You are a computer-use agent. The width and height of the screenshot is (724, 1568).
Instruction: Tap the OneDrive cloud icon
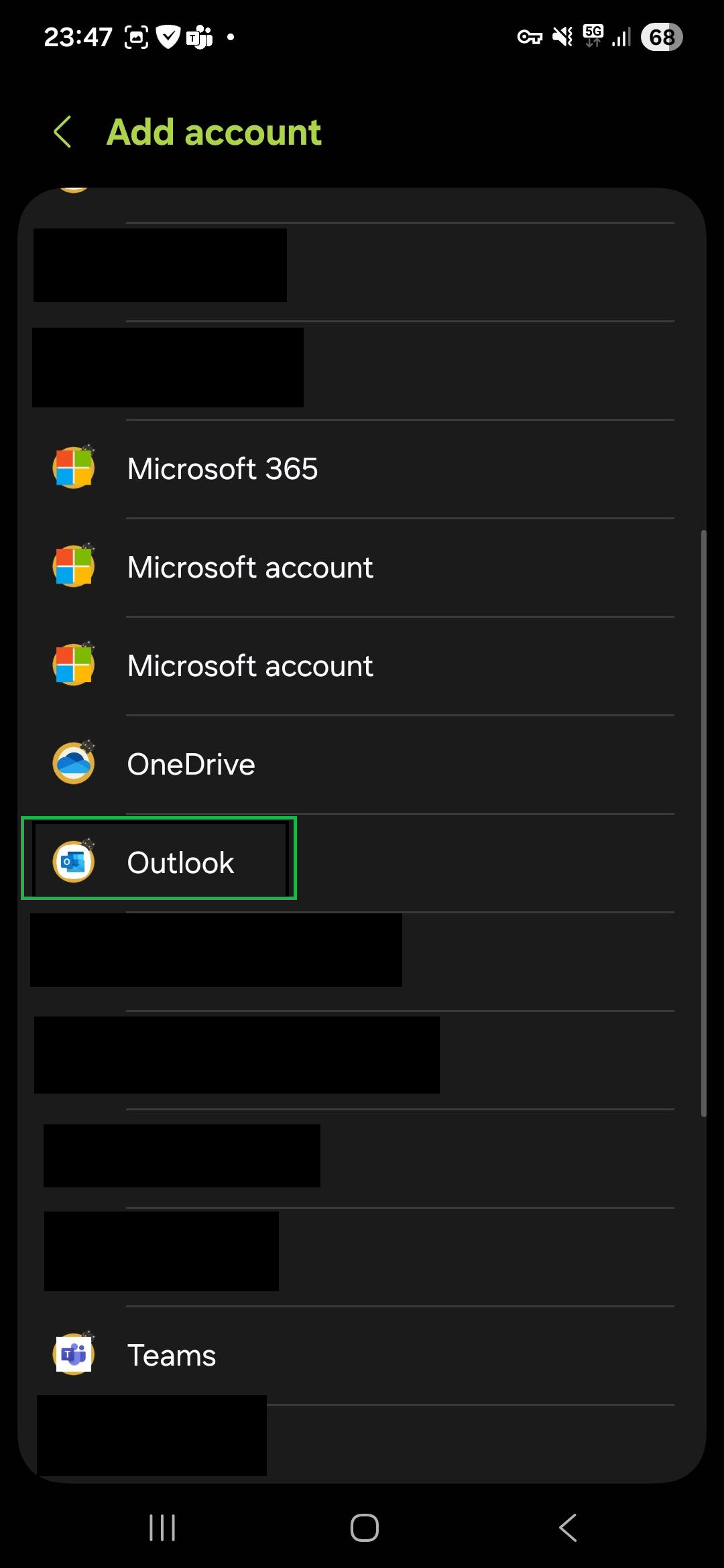74,763
